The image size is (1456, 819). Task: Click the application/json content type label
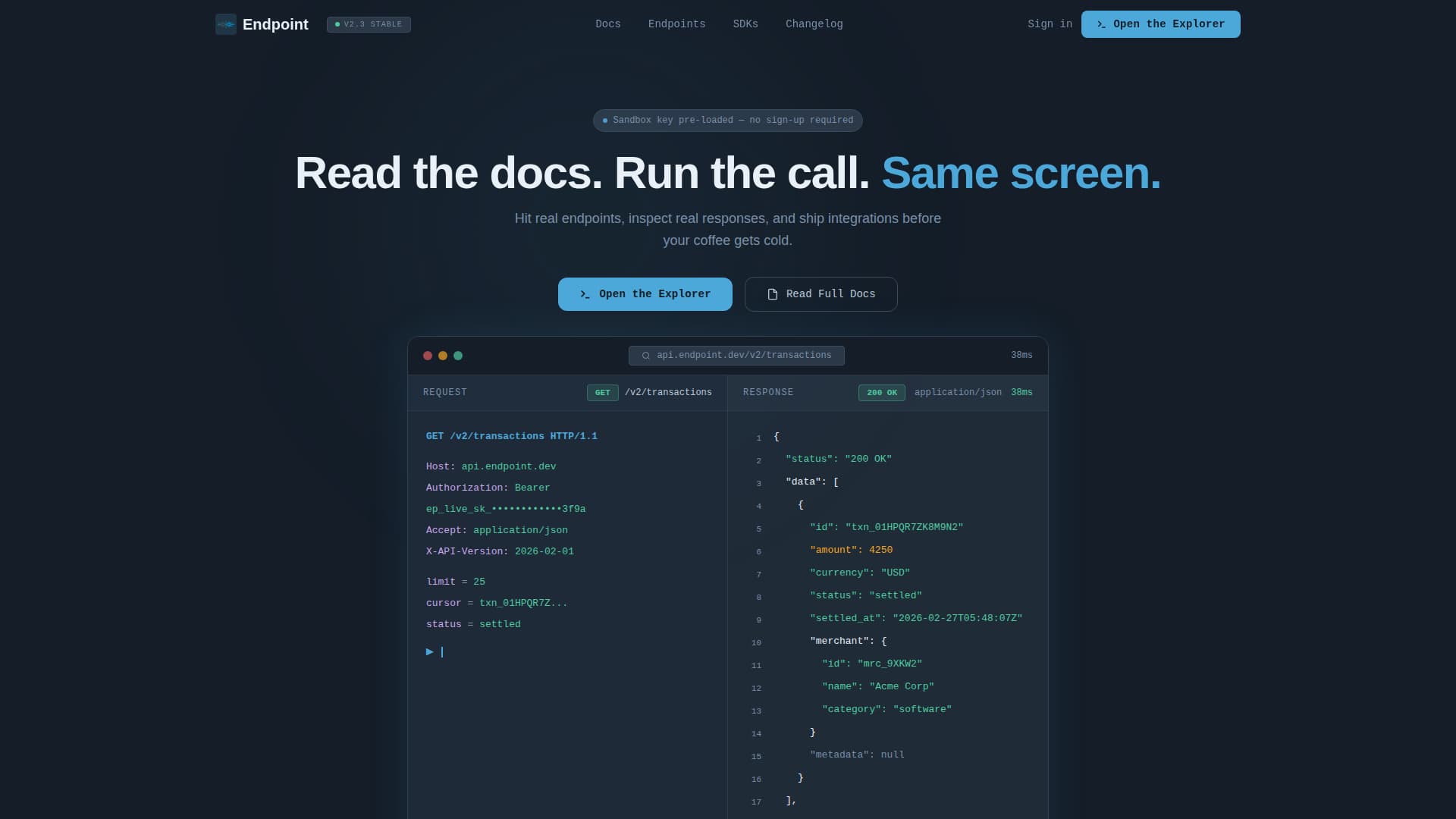pos(958,393)
